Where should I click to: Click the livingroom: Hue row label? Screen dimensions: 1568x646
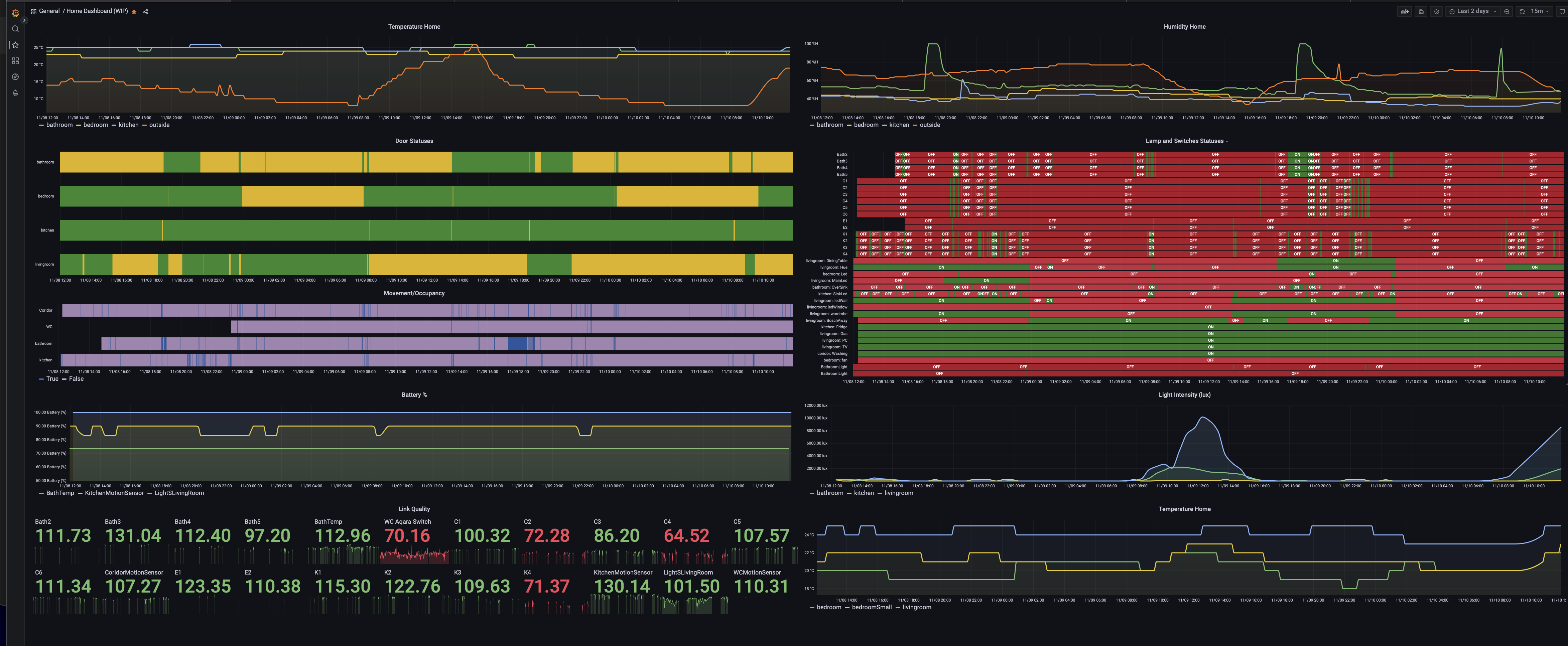coord(833,268)
